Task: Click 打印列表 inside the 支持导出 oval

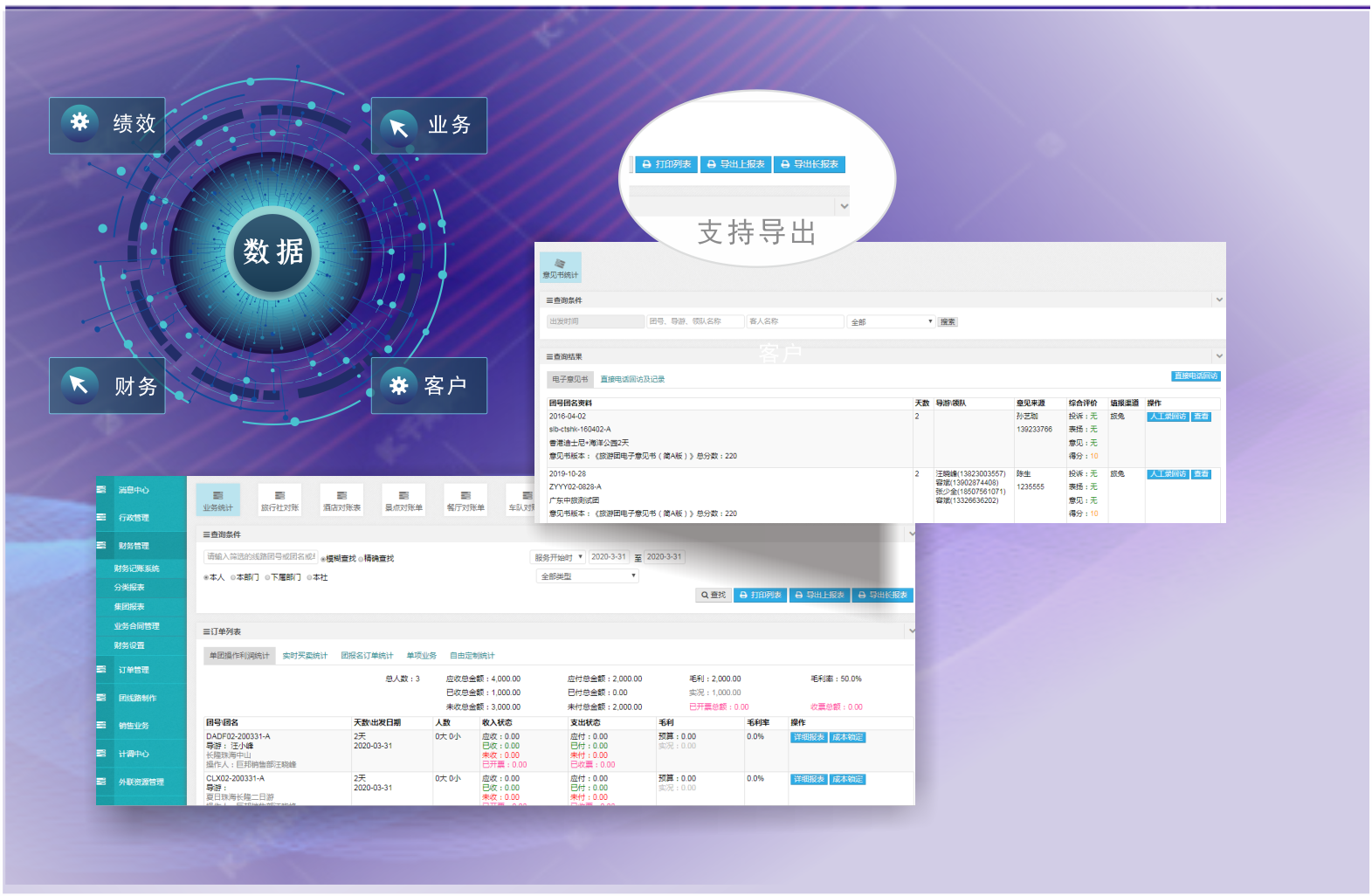Action: click(666, 164)
